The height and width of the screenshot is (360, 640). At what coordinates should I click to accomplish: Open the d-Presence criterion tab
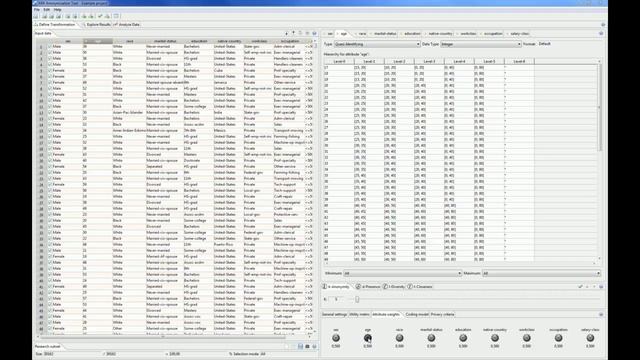(x=368, y=287)
